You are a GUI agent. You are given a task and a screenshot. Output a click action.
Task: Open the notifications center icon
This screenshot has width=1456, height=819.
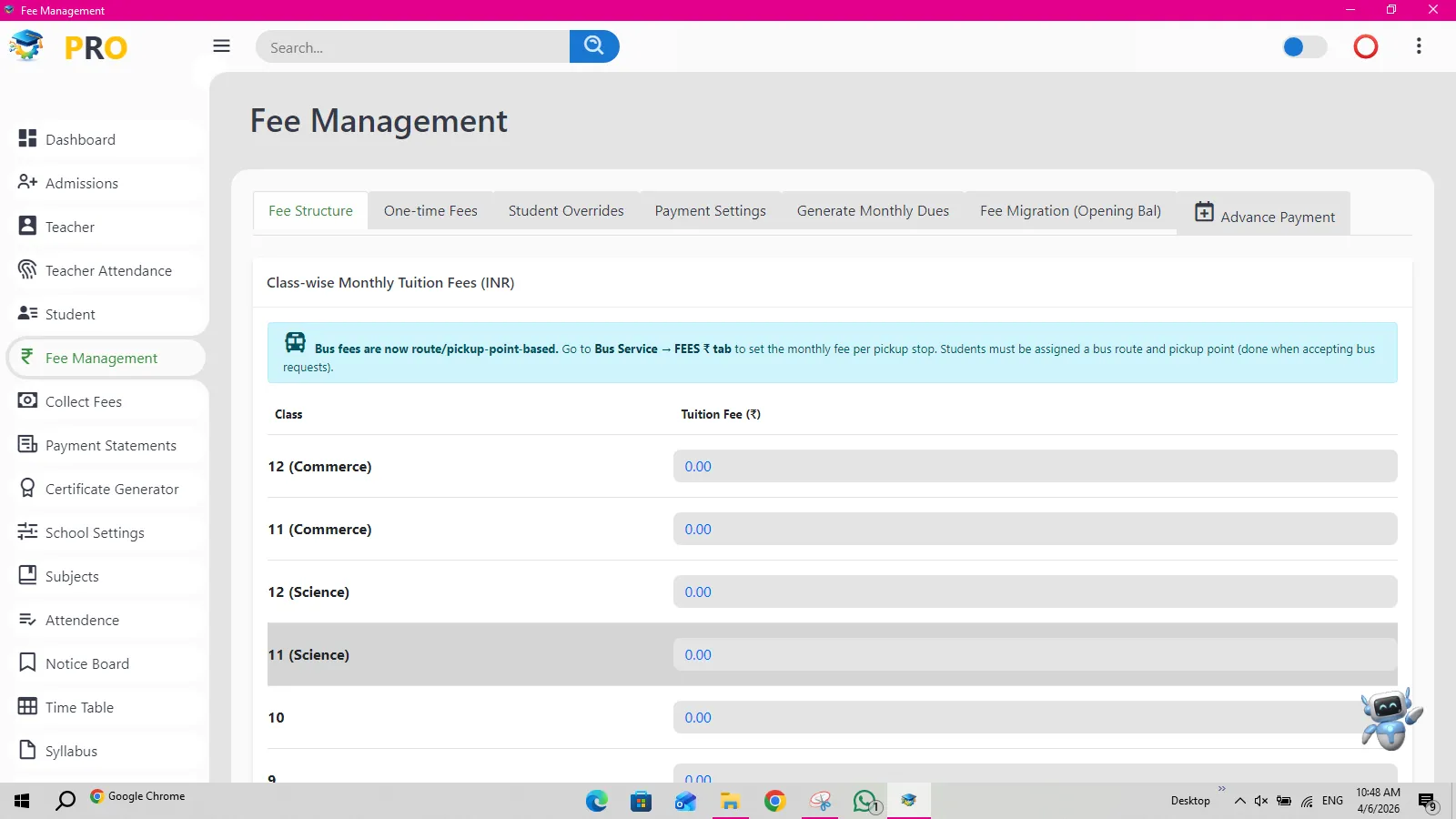pyautogui.click(x=1427, y=802)
